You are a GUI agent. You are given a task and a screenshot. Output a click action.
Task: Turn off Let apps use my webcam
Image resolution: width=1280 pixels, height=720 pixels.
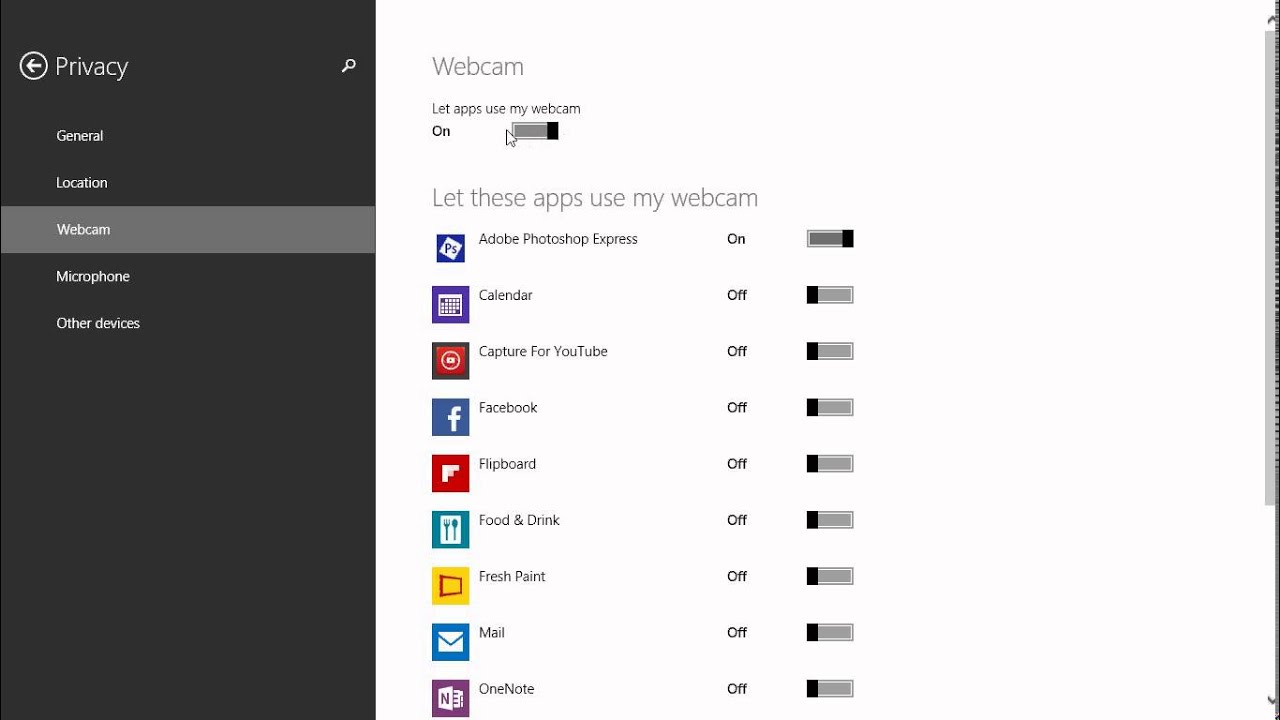[x=535, y=131]
